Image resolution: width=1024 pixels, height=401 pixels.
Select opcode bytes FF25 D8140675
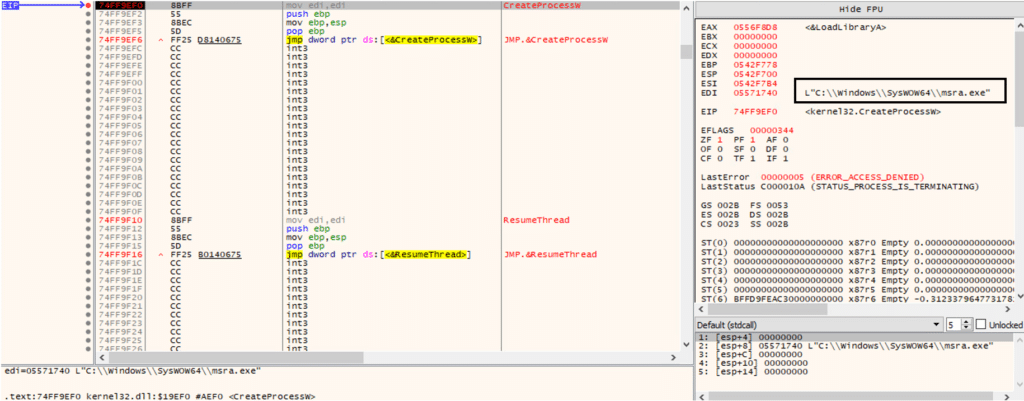[206, 40]
